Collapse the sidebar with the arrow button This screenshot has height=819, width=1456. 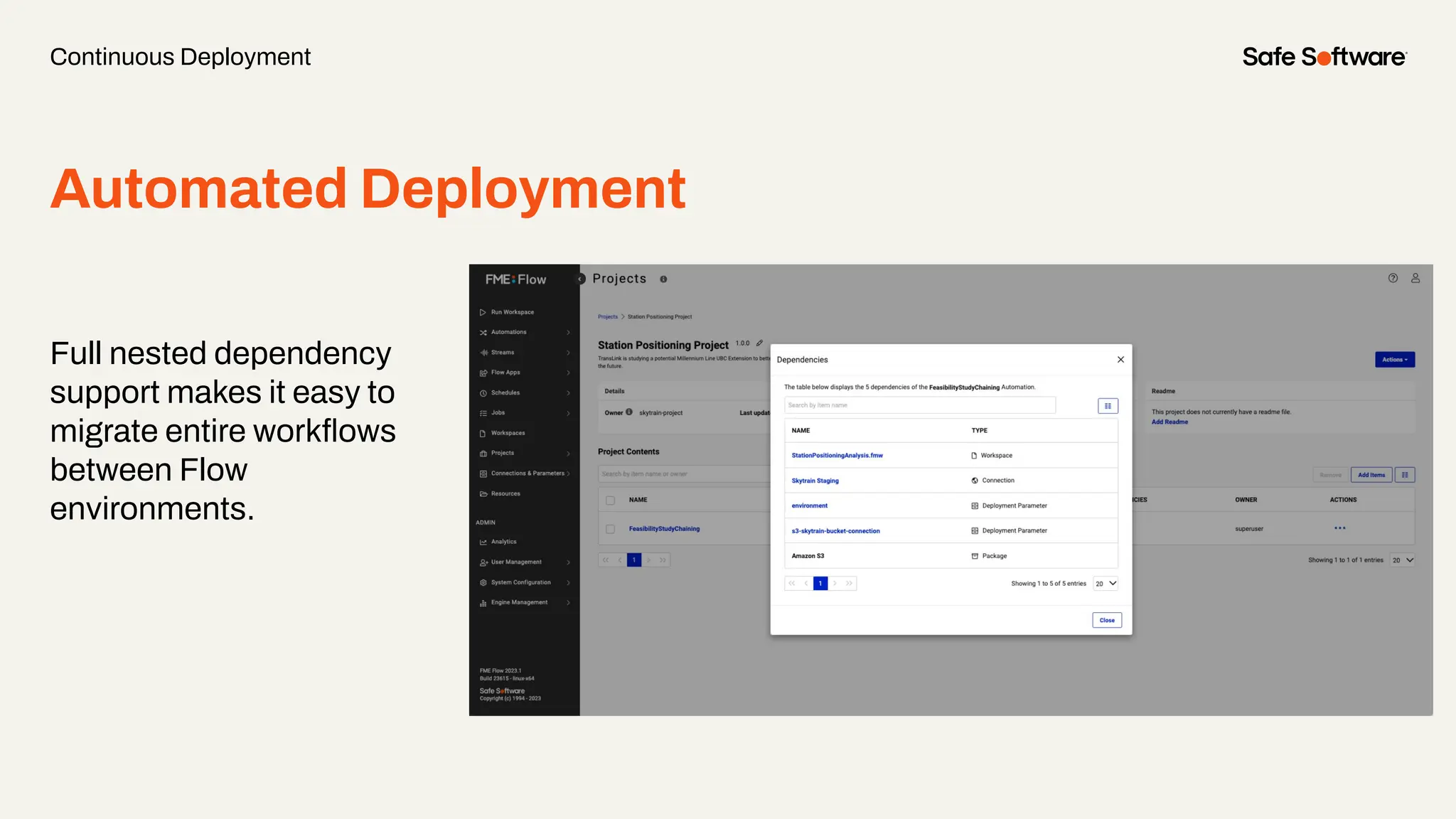580,279
